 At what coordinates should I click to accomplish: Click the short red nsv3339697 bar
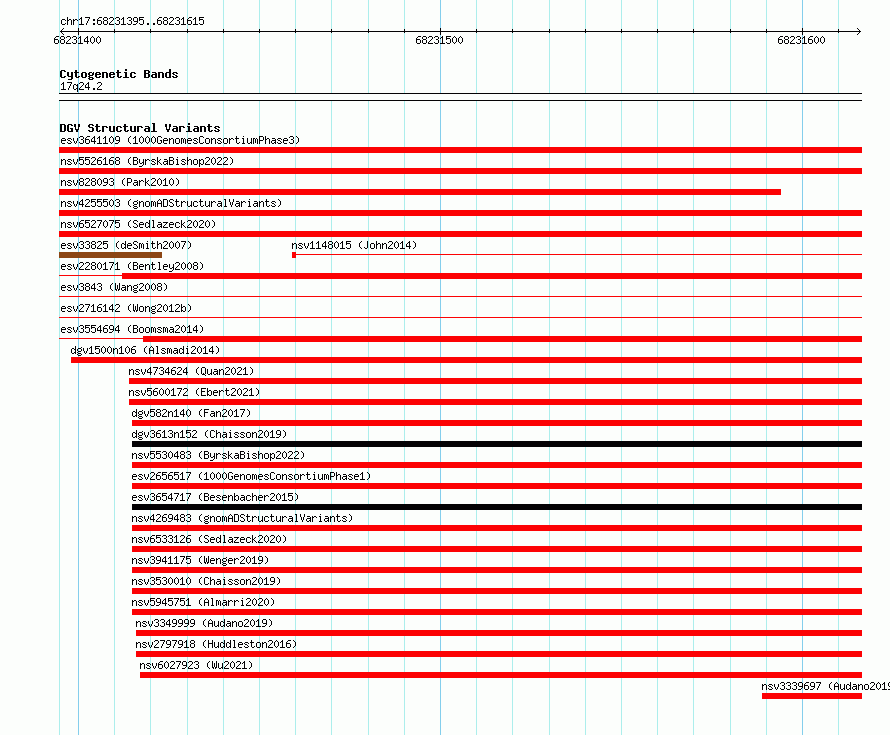coord(812,696)
